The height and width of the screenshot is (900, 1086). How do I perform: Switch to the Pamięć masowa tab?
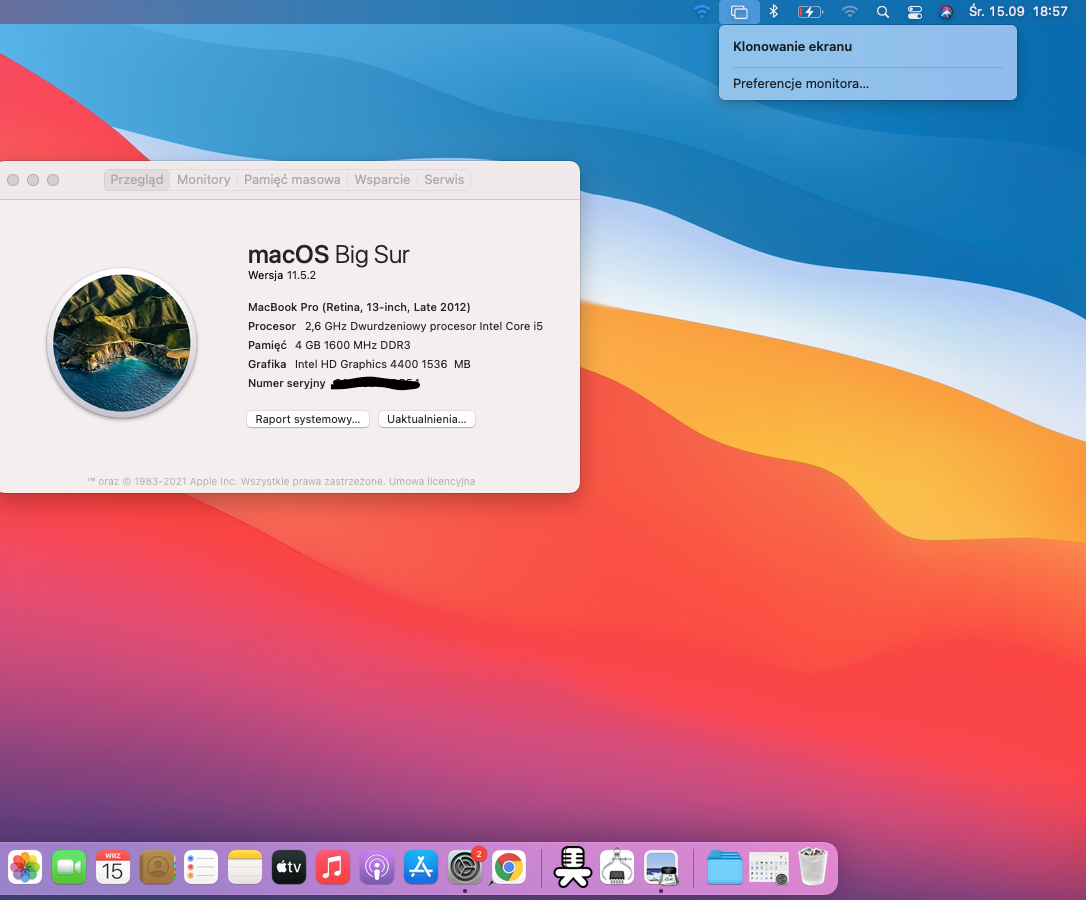292,180
